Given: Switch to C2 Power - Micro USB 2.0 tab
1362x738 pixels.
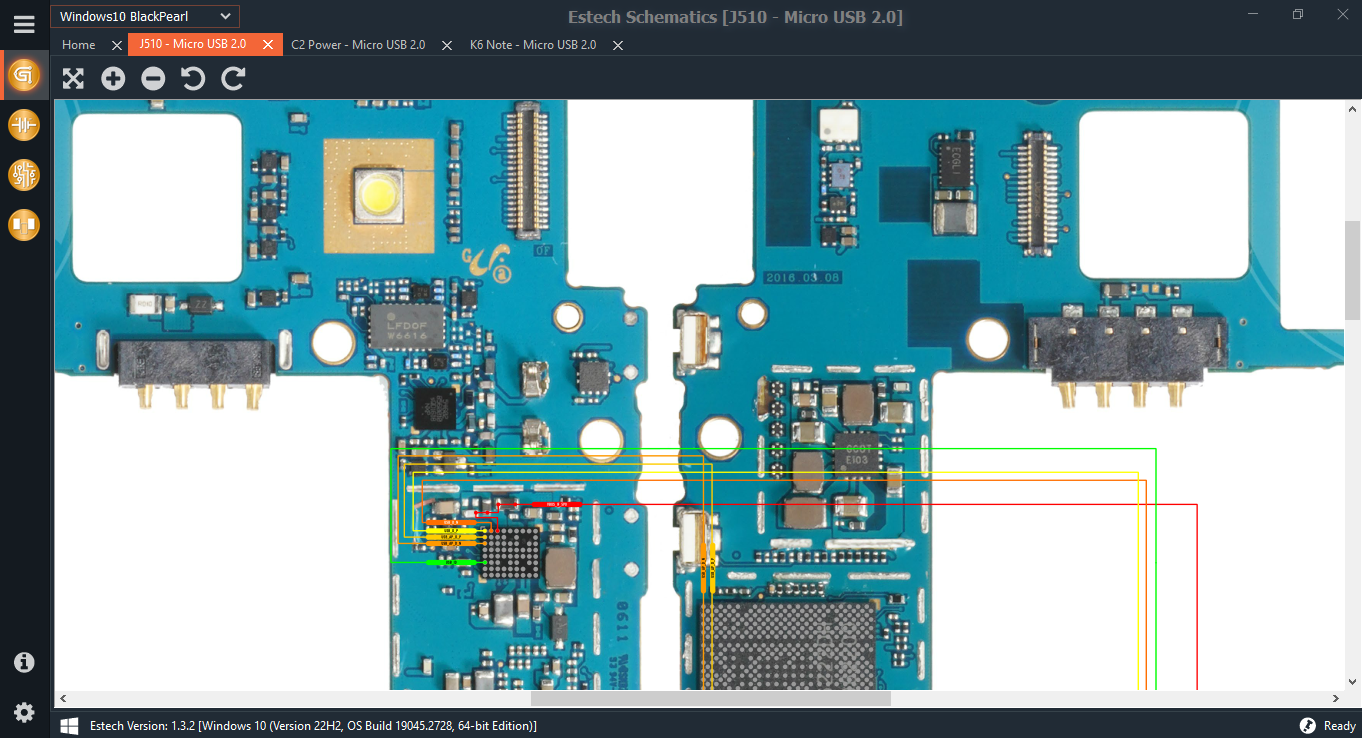Looking at the screenshot, I should tap(358, 45).
